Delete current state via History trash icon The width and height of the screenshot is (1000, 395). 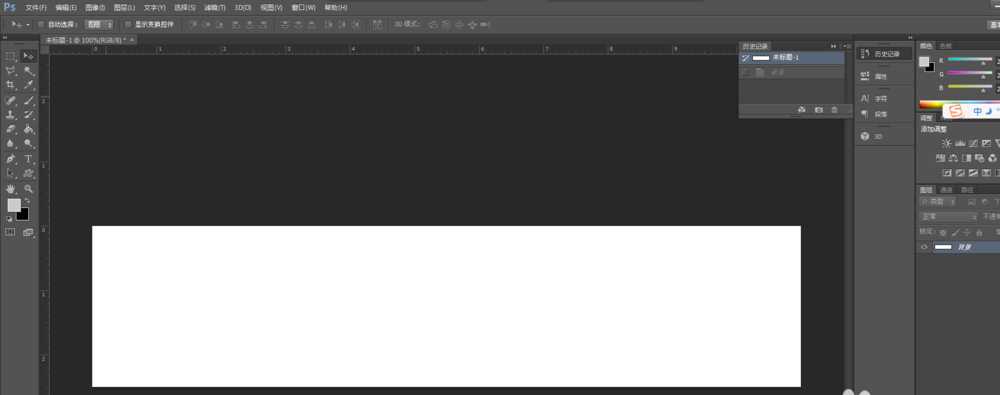pos(834,110)
